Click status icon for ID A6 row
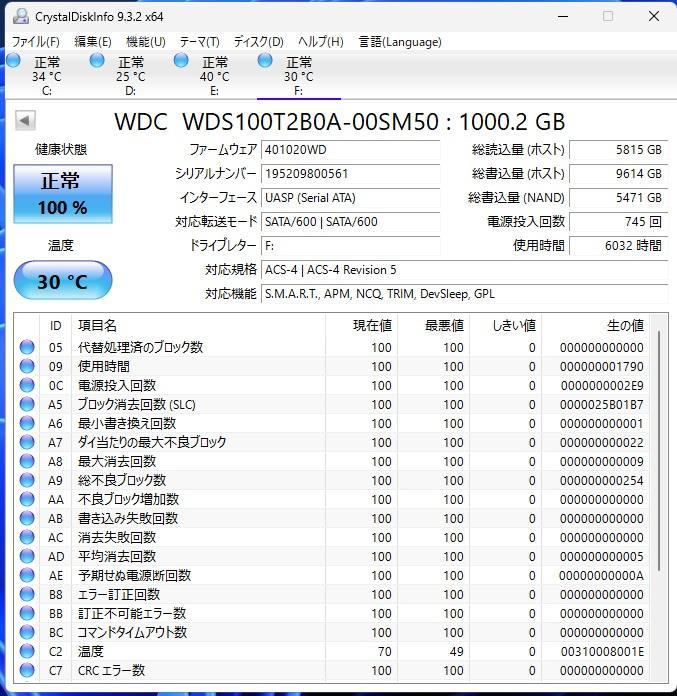 pos(27,423)
